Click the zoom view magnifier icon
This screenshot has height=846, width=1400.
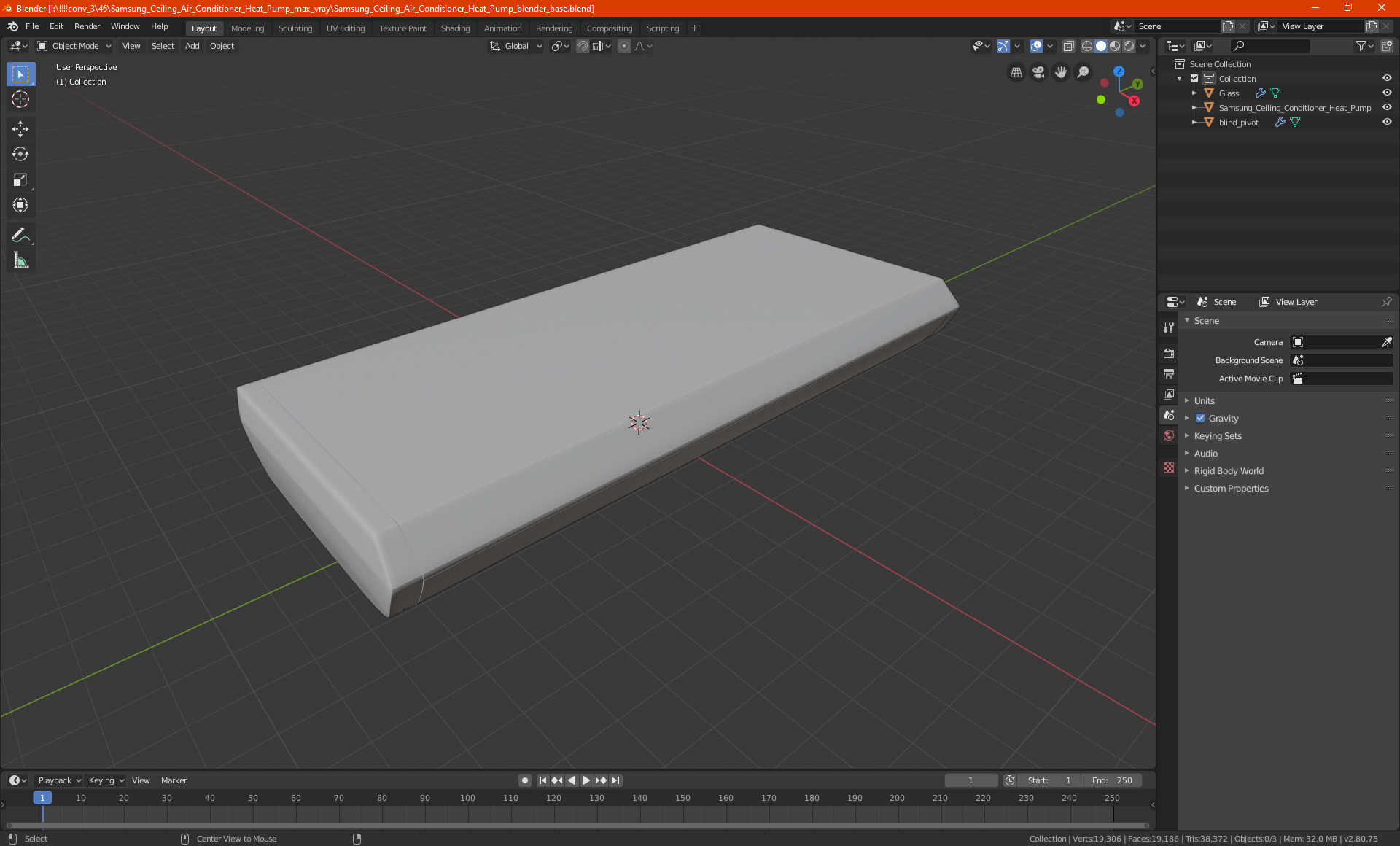(x=1084, y=72)
